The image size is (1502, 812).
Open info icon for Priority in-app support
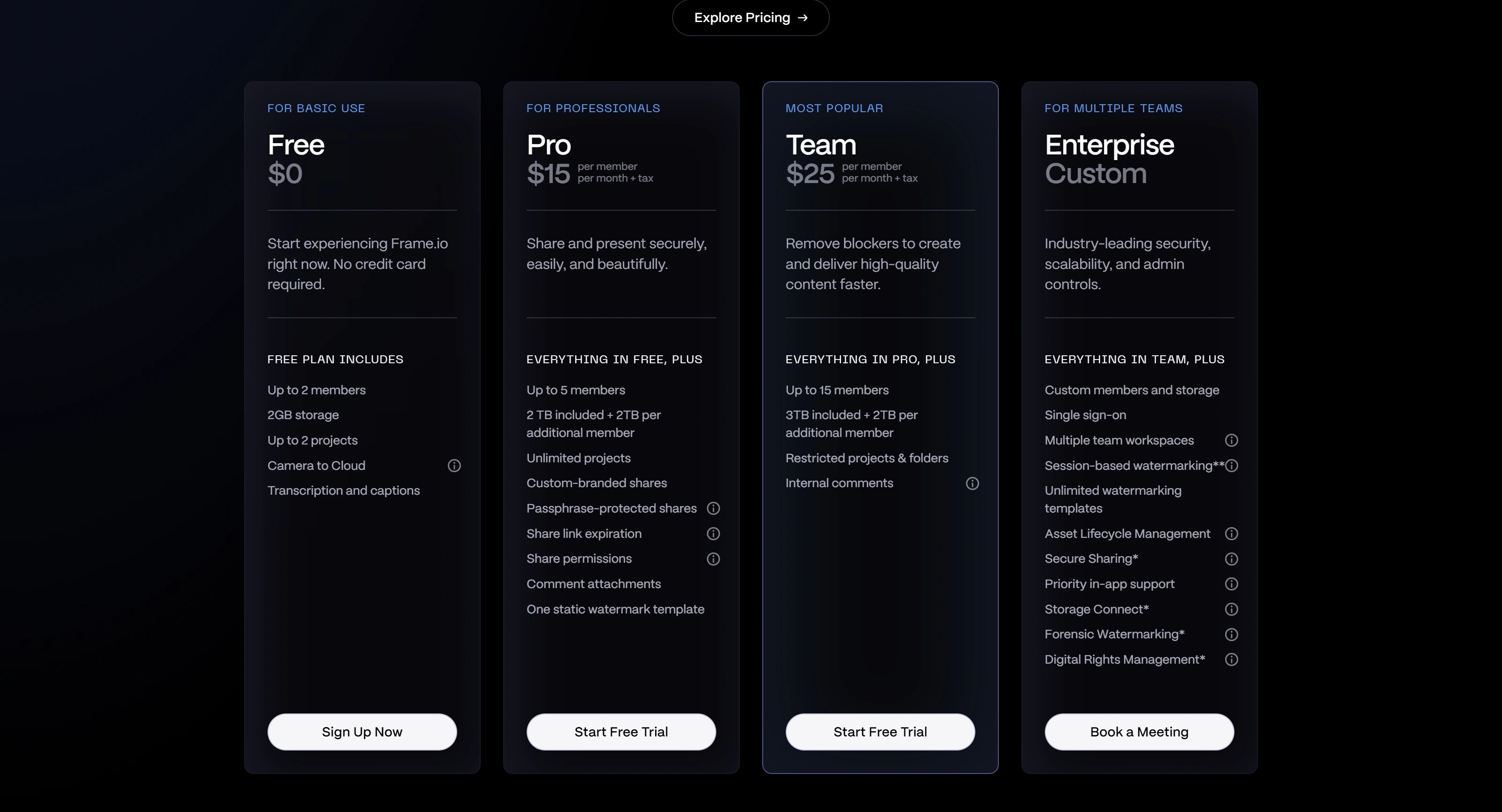[1232, 584]
